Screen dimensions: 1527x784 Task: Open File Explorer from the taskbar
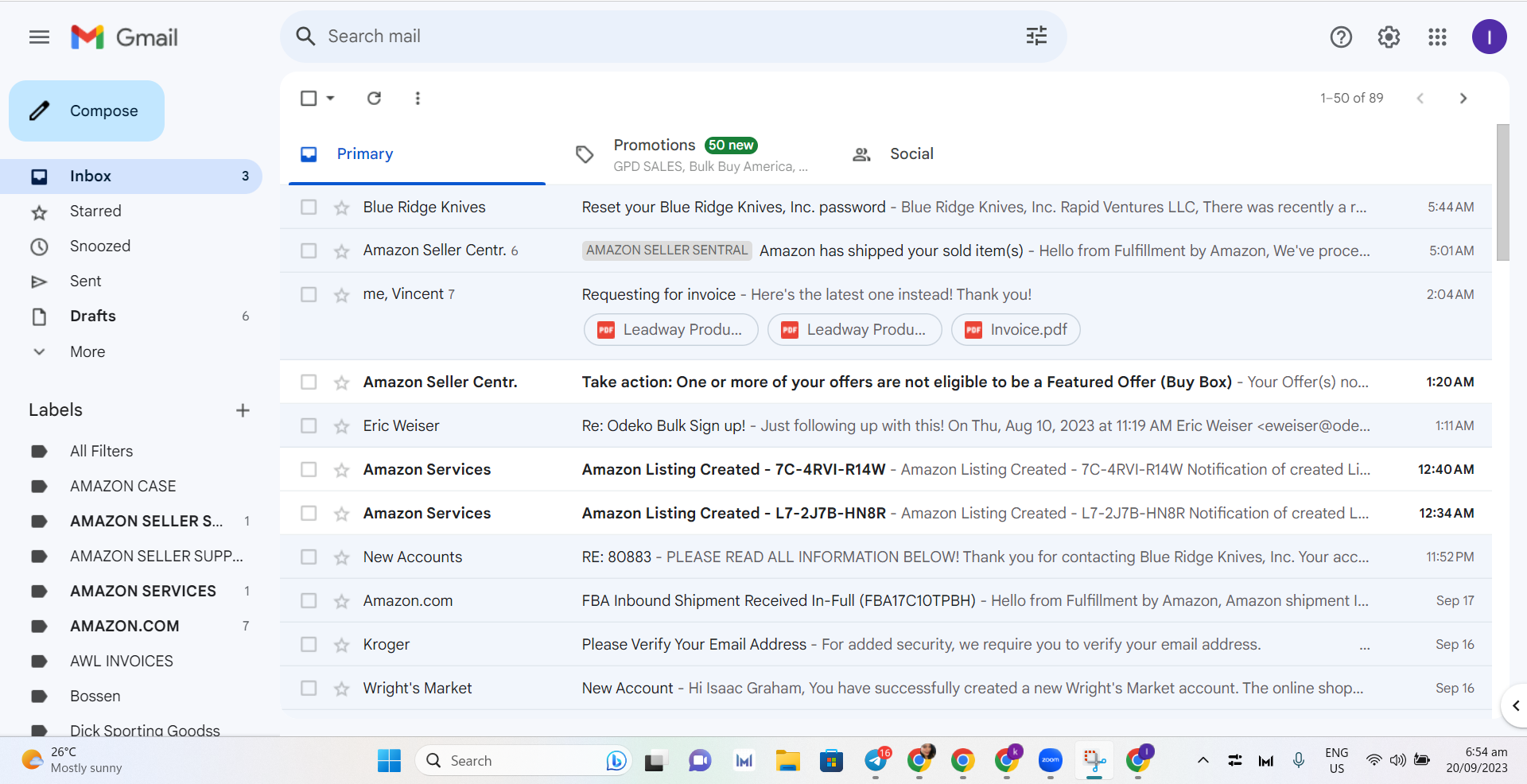787,761
